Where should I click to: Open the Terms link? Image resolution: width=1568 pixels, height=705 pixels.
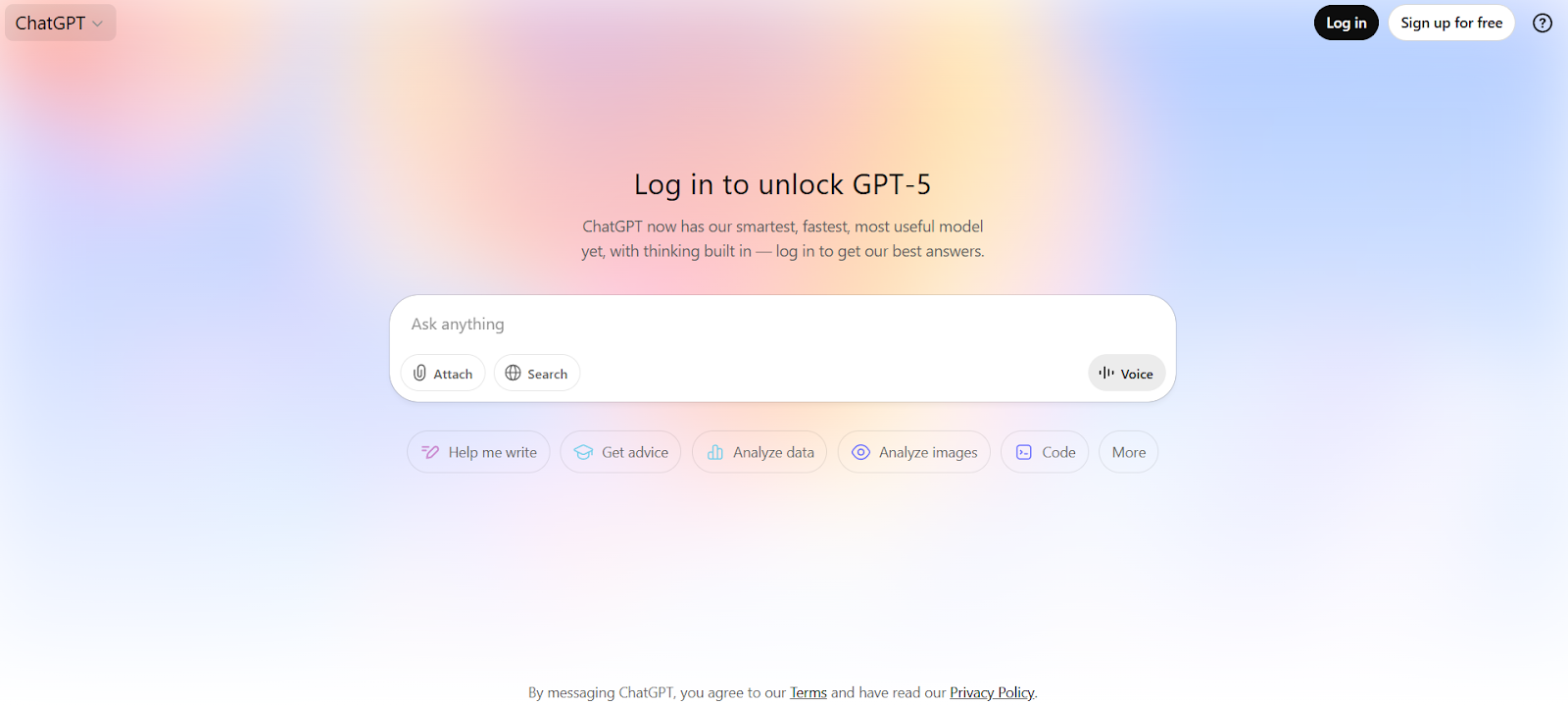(x=808, y=692)
